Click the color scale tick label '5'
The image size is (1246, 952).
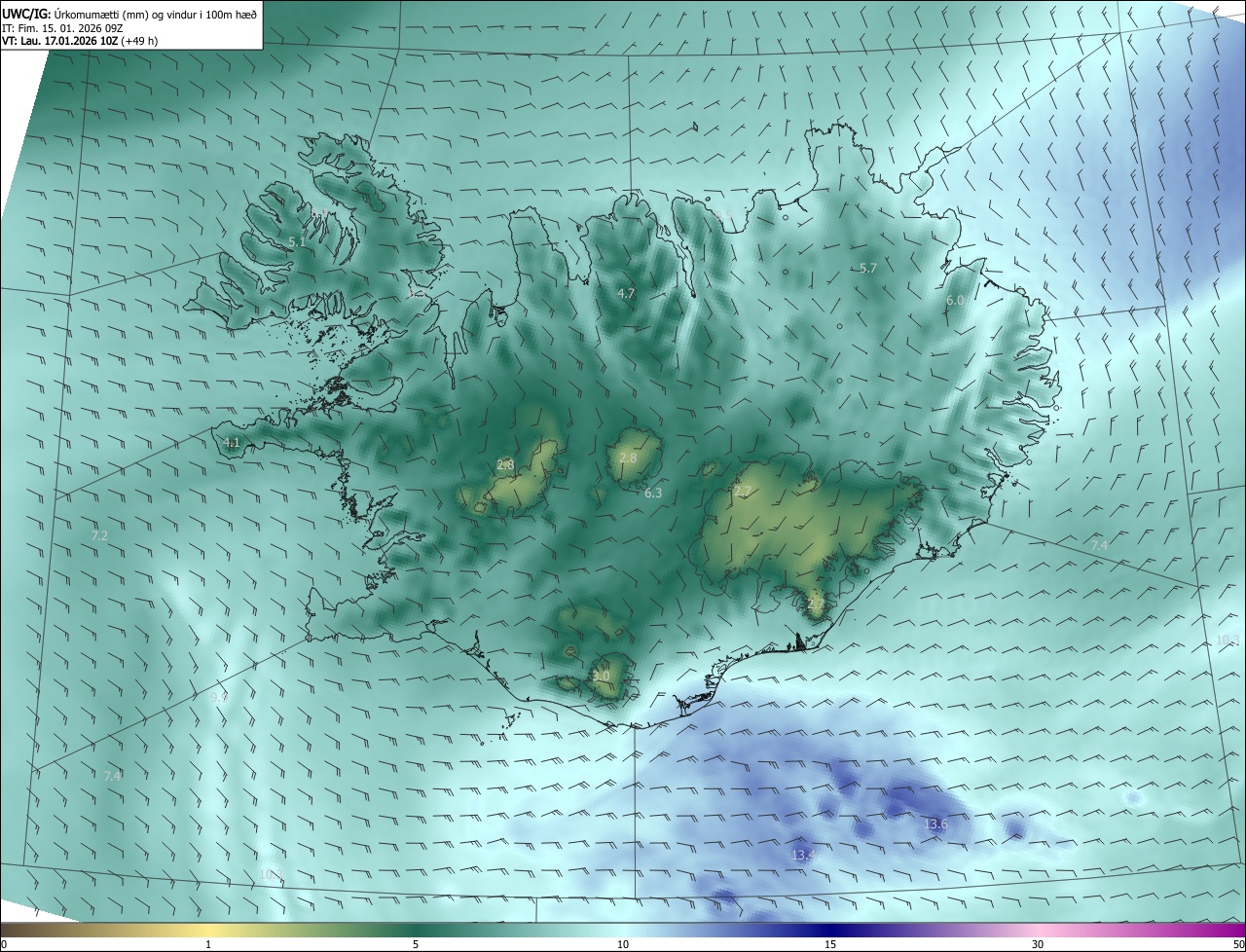pyautogui.click(x=416, y=944)
